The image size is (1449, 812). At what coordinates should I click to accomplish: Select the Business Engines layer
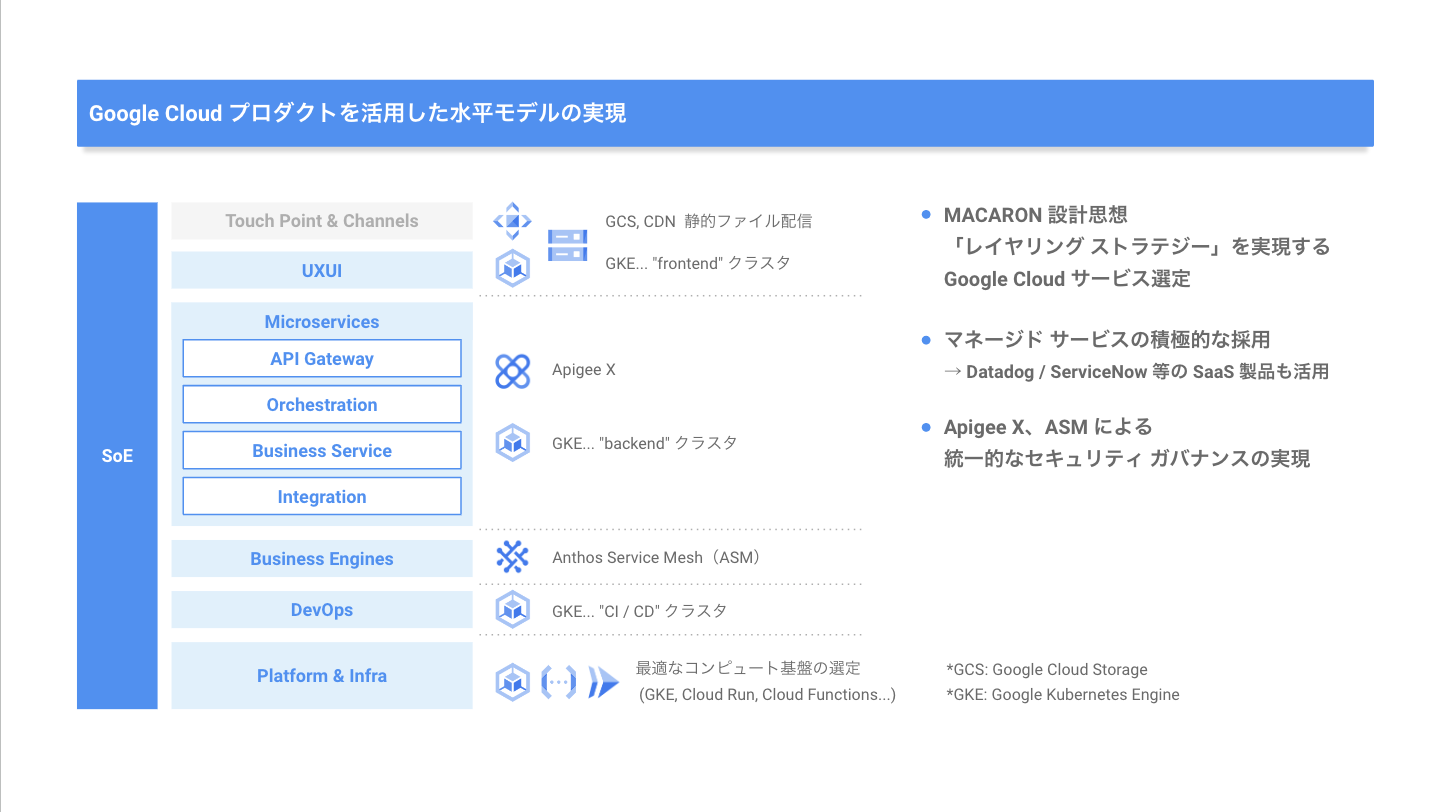tap(322, 559)
